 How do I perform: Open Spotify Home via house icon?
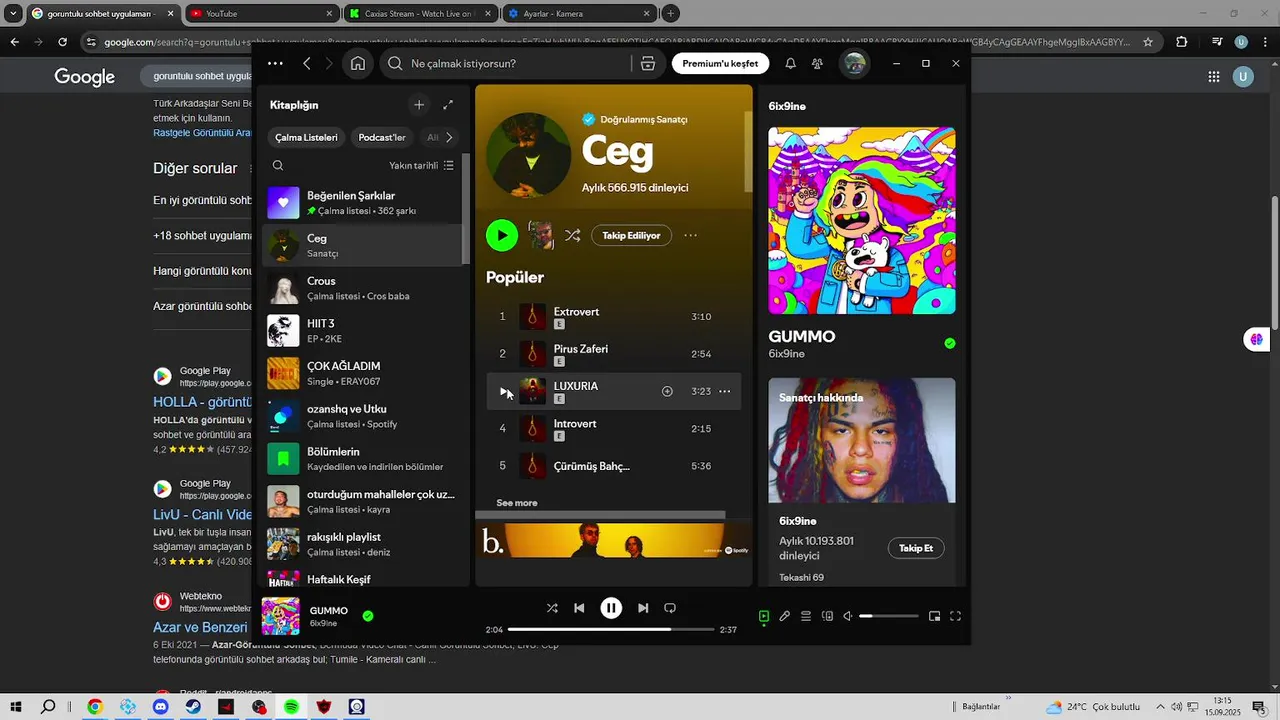click(x=358, y=63)
